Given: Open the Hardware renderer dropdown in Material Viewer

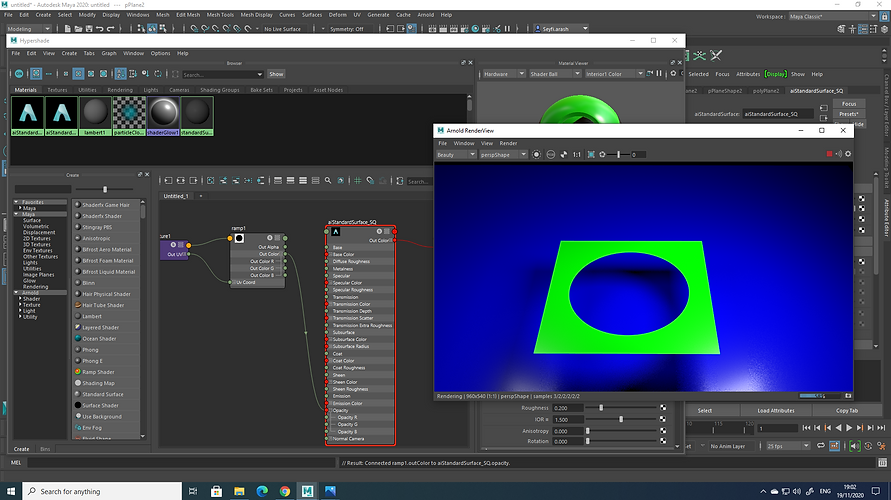Looking at the screenshot, I should coord(503,74).
